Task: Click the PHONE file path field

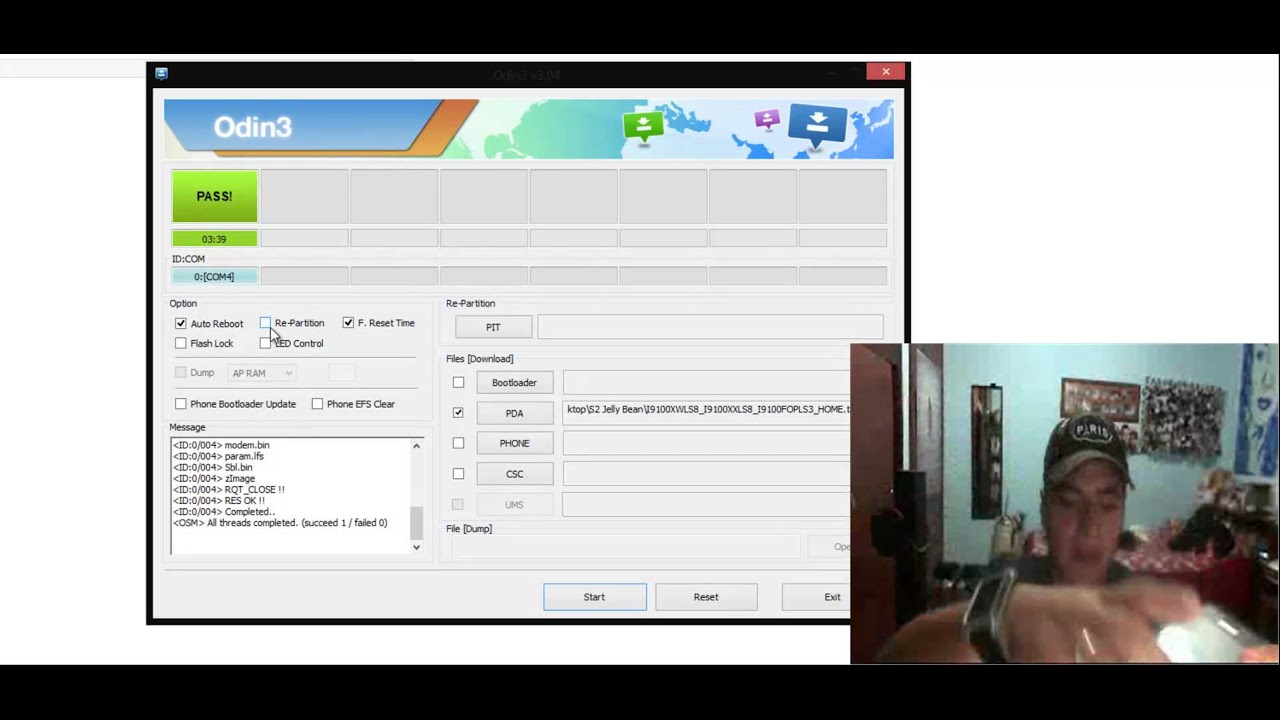Action: click(x=706, y=443)
